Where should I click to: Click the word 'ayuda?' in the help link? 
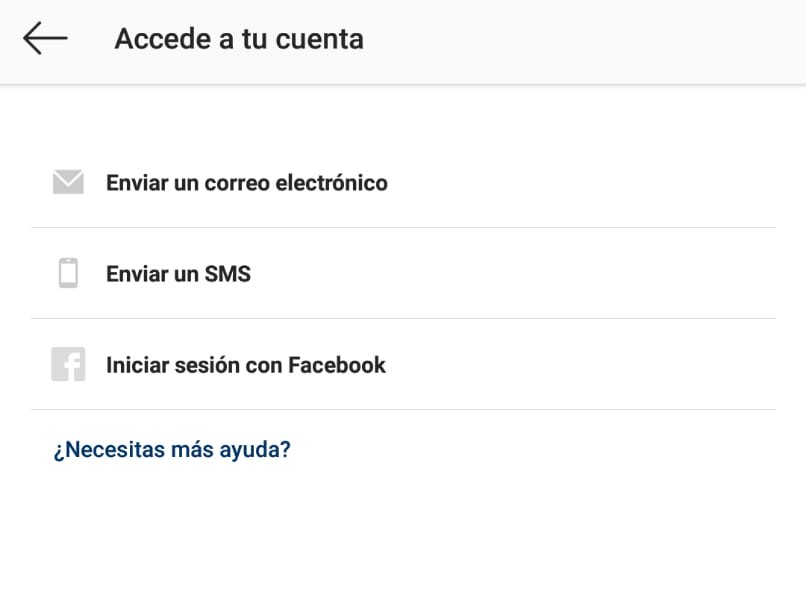coord(255,450)
